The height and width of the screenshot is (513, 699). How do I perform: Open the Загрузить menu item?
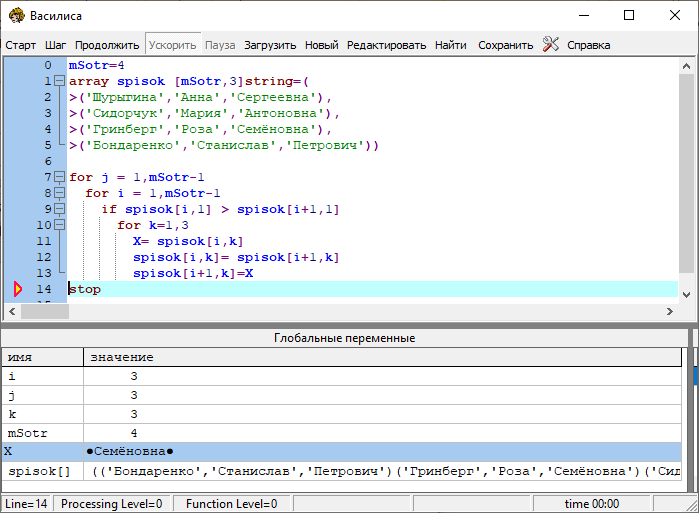(x=269, y=45)
